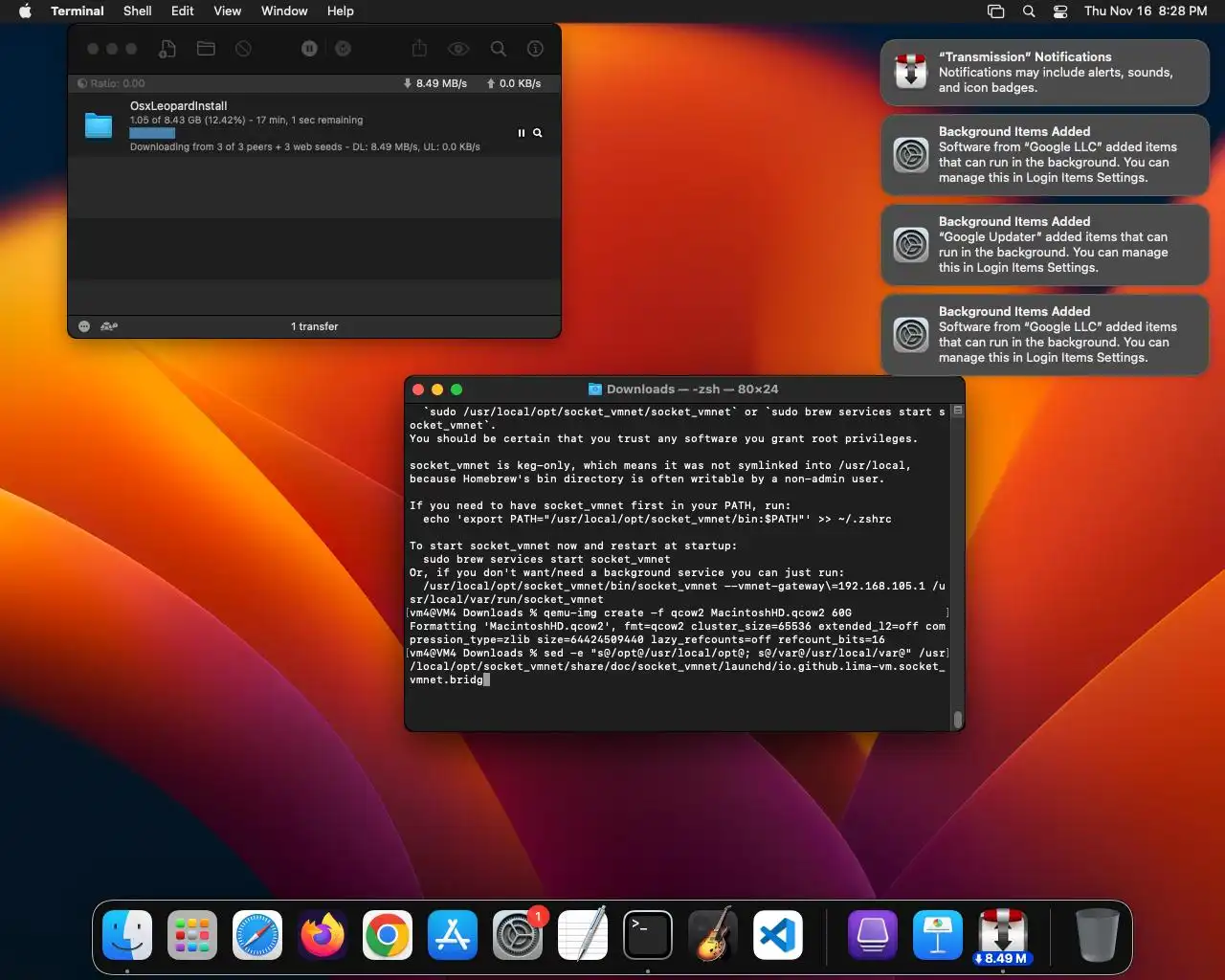Toggle the Filter magnifier in Transmission toolbar
The image size is (1225, 980).
coord(499,49)
